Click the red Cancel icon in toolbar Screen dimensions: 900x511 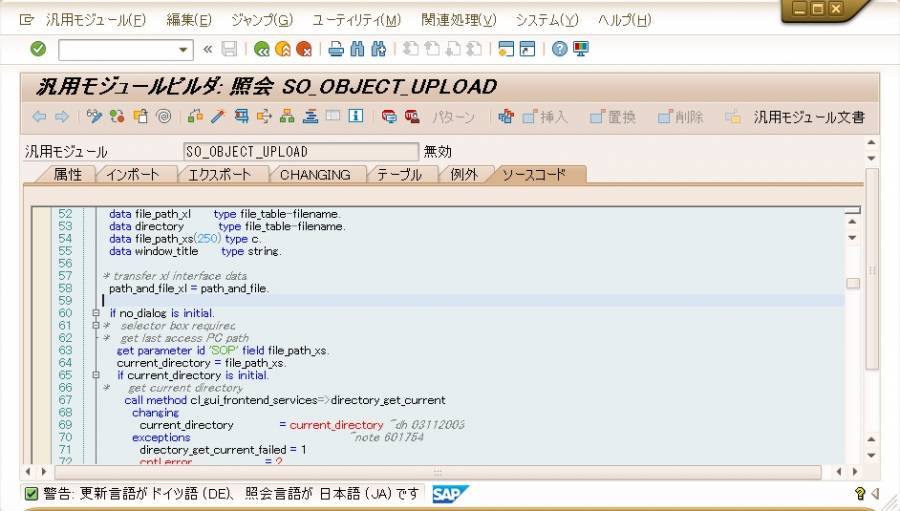tap(304, 49)
